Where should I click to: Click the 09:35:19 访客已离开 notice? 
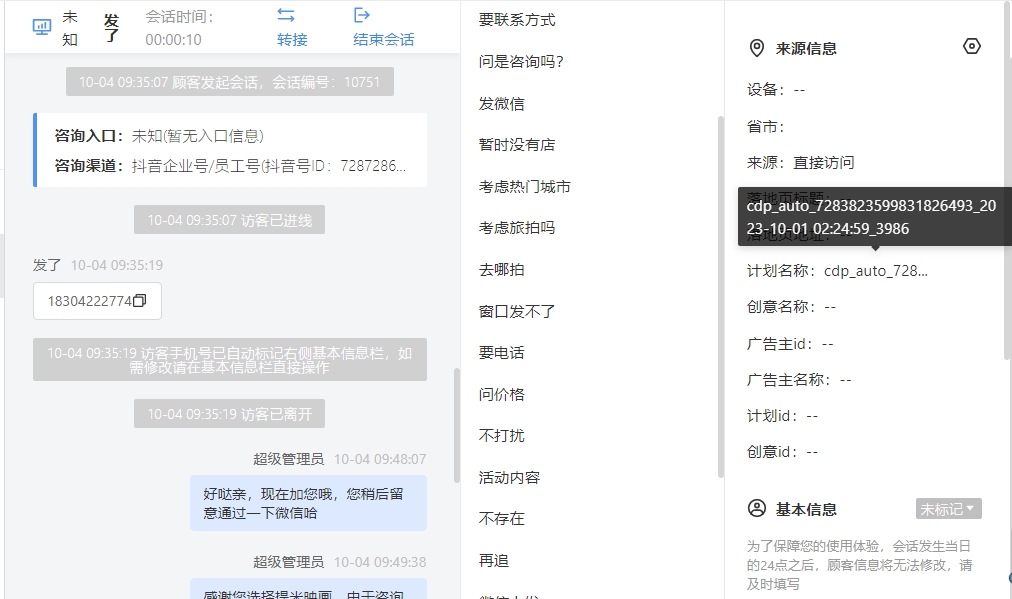coord(229,414)
